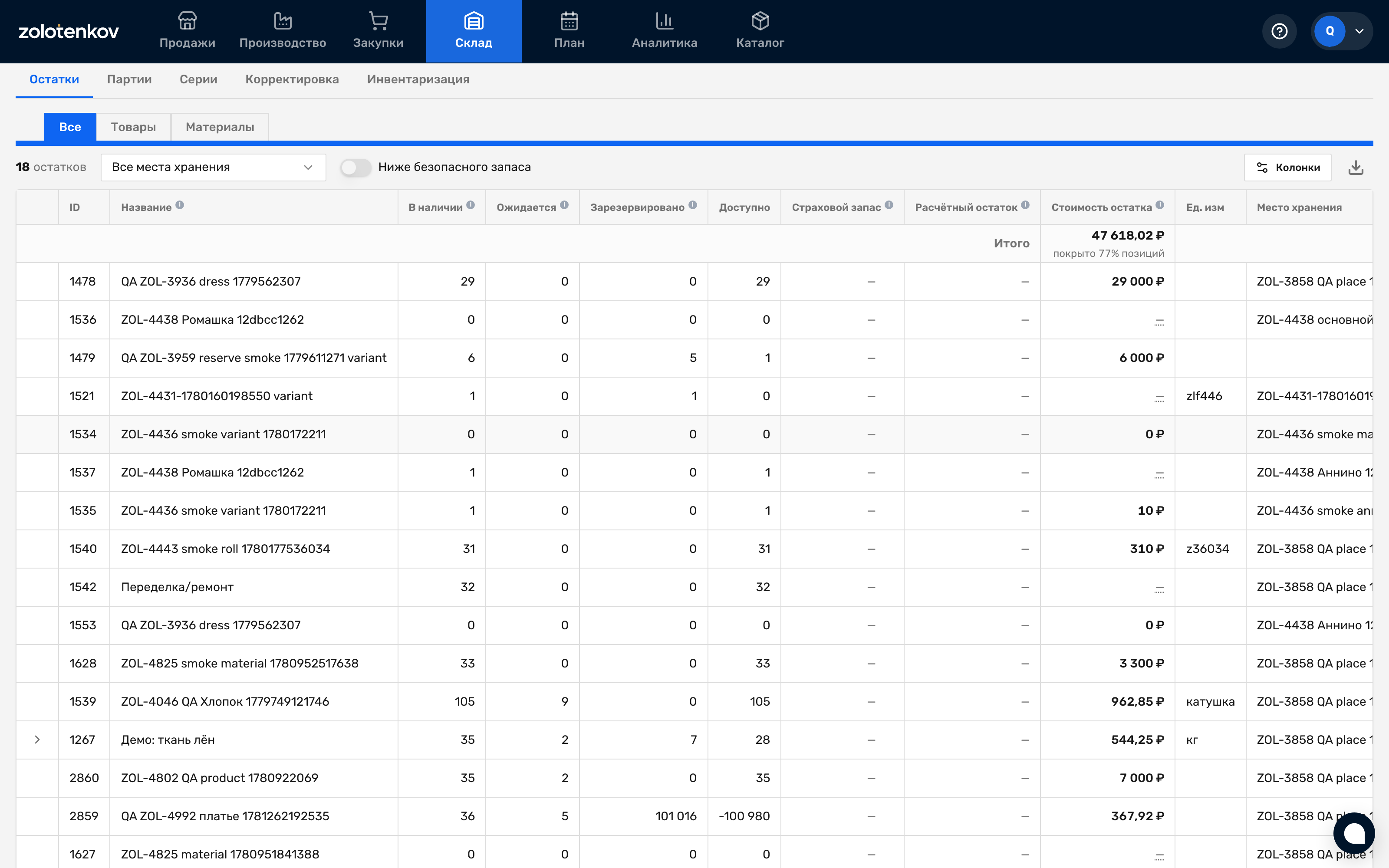This screenshot has height=868, width=1389.
Task: Select the Материалы filter tab
Action: click(x=220, y=127)
